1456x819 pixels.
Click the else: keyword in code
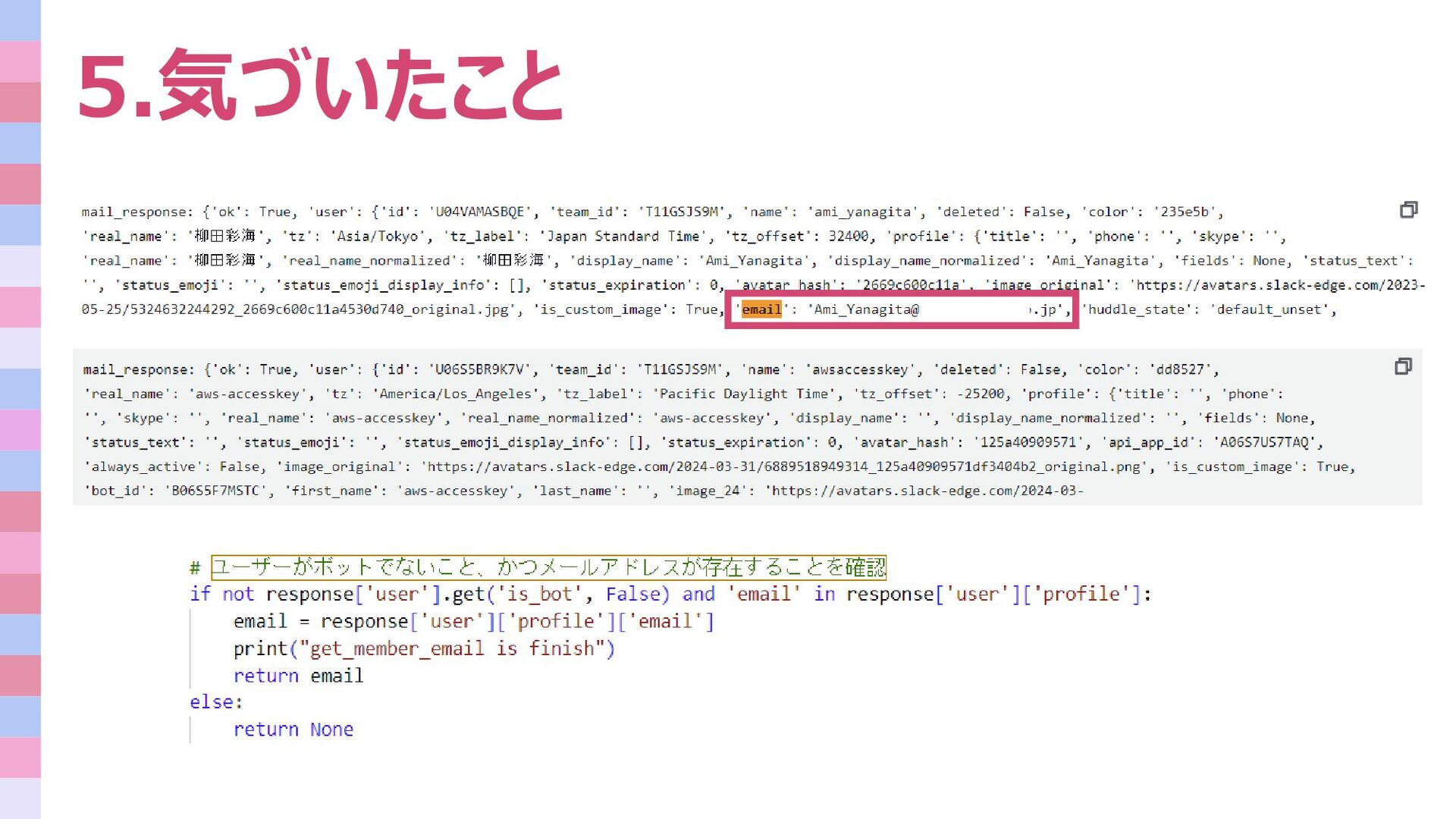click(216, 702)
